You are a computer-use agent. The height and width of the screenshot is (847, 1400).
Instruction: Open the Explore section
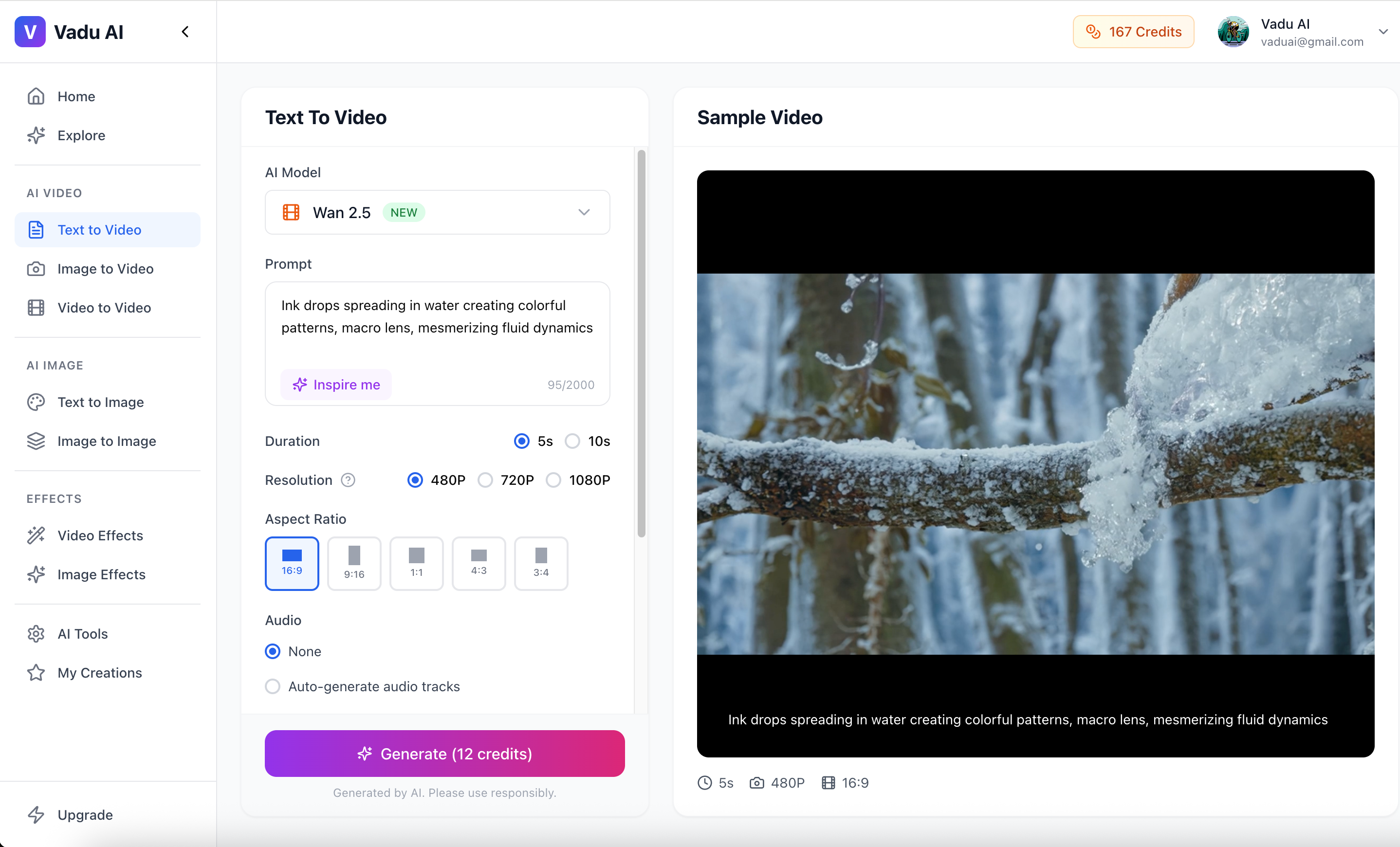(81, 135)
